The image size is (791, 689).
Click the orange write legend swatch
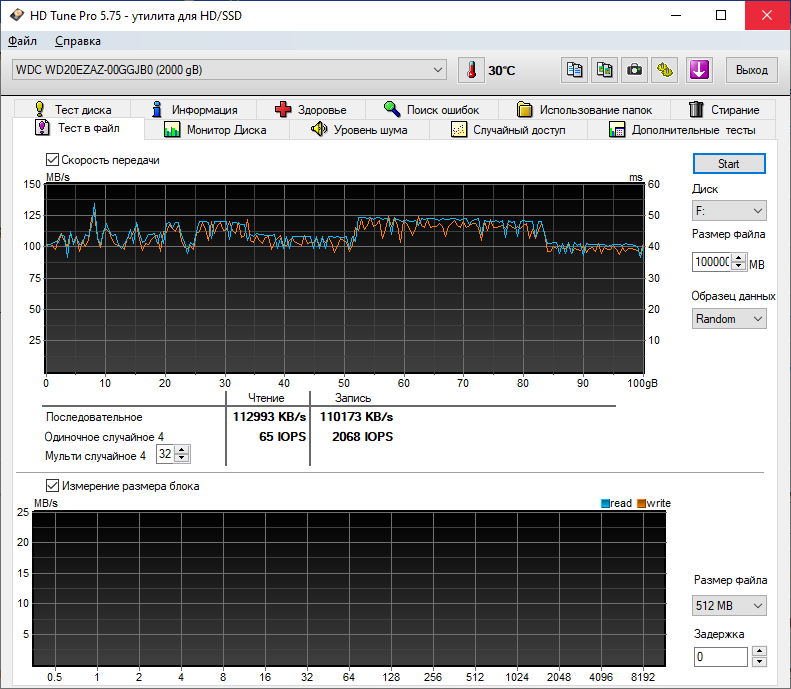642,503
